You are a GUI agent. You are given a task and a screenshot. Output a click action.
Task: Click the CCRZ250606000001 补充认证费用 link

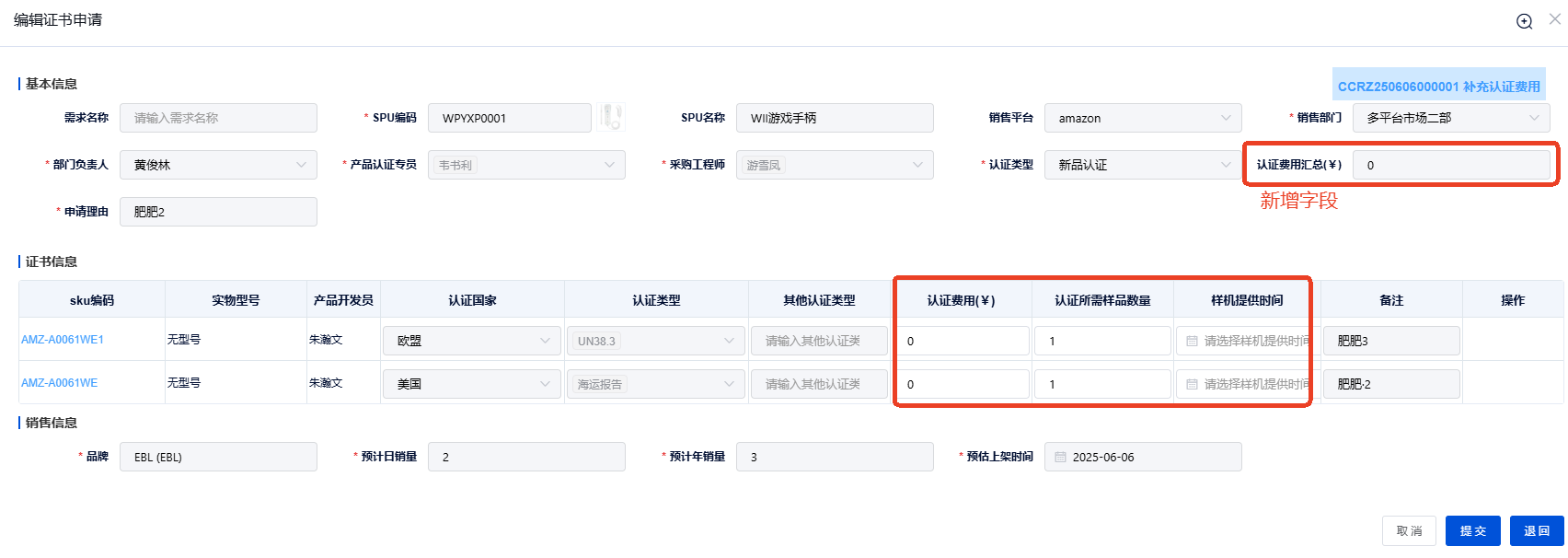tap(1438, 87)
